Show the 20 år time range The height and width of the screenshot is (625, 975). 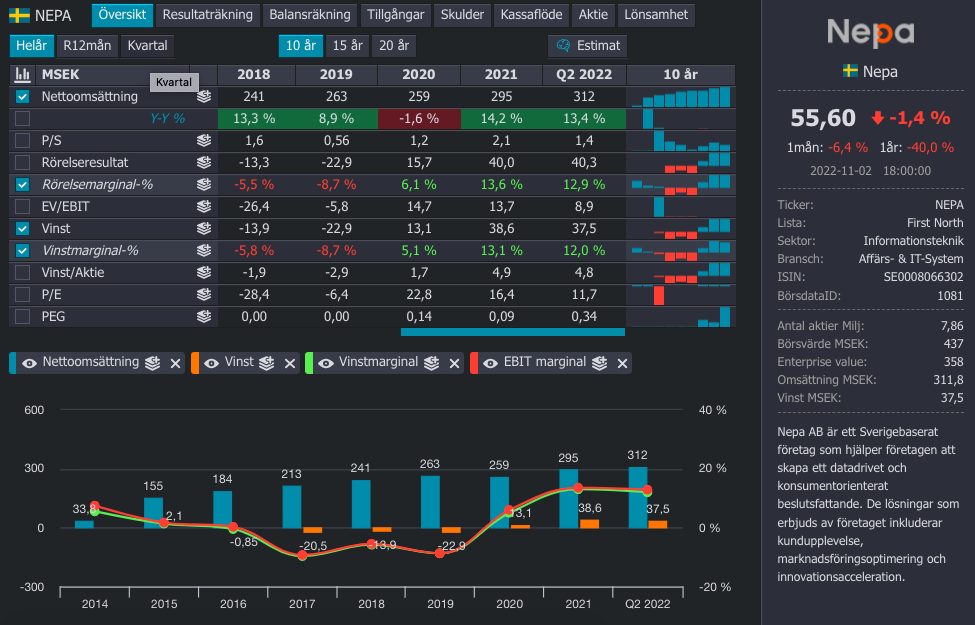click(x=393, y=46)
